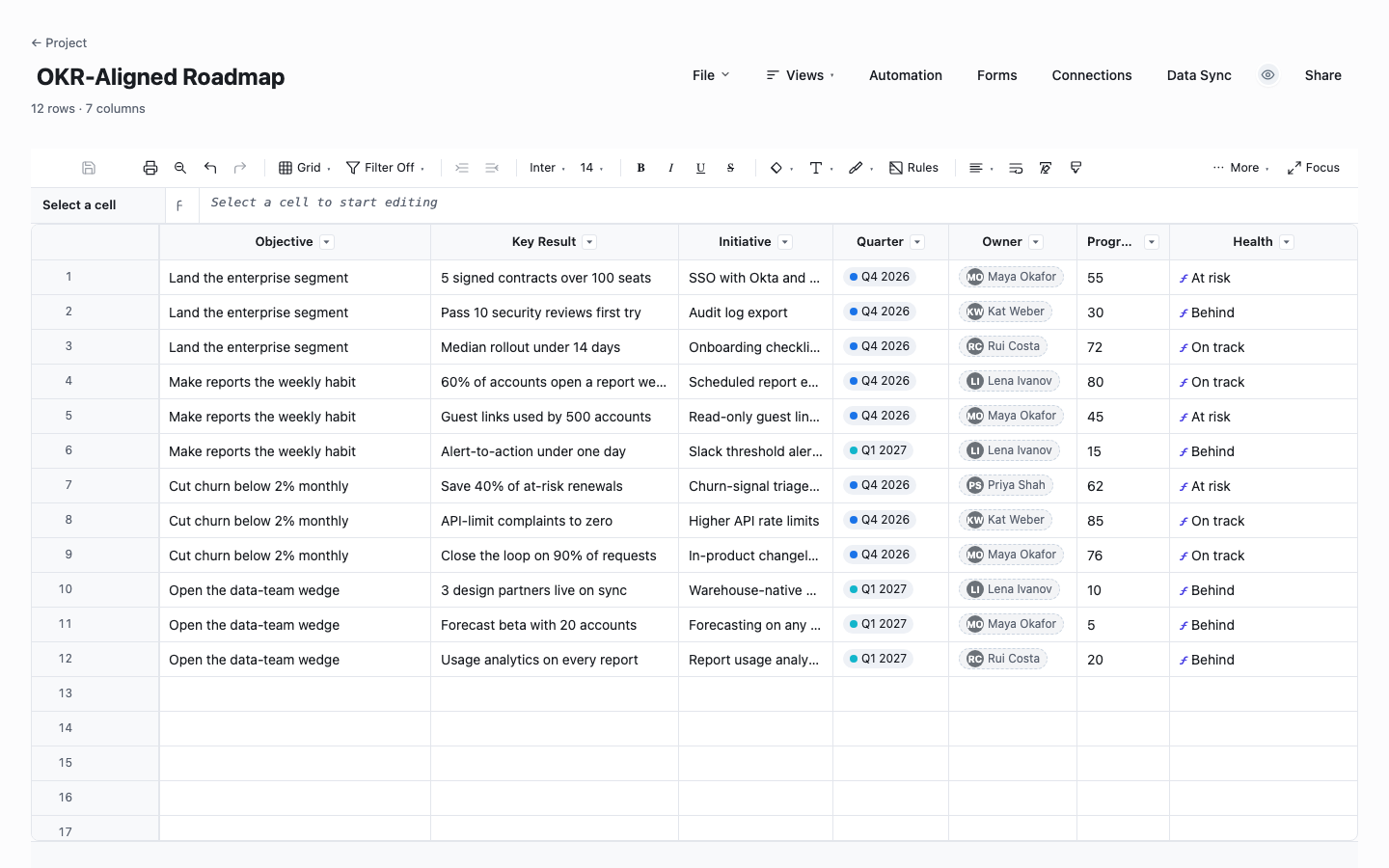
Task: Open the More toolbar options
Action: click(1240, 168)
